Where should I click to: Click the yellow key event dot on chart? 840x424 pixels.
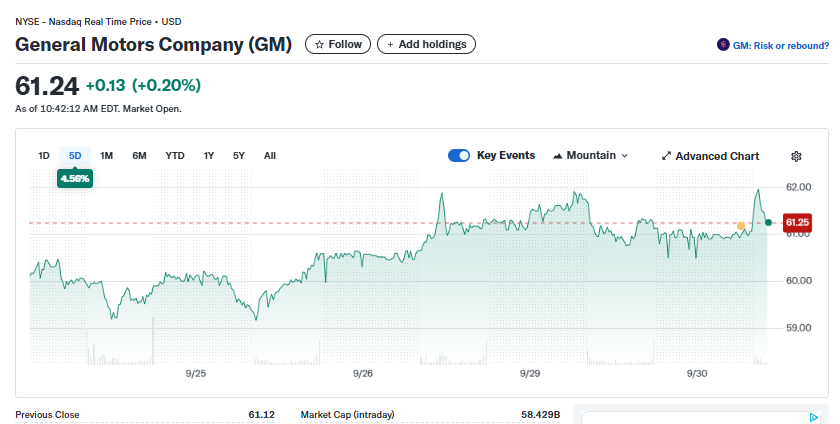pos(741,226)
